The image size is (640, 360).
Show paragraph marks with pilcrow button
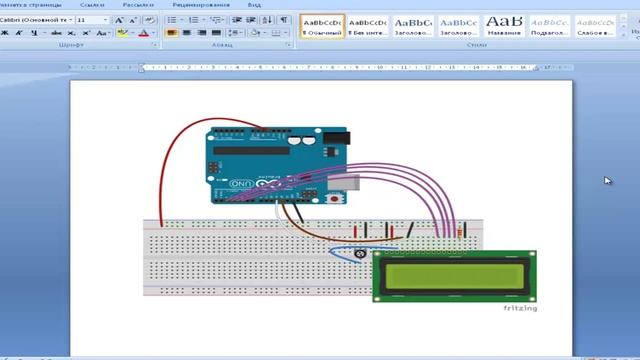284,20
